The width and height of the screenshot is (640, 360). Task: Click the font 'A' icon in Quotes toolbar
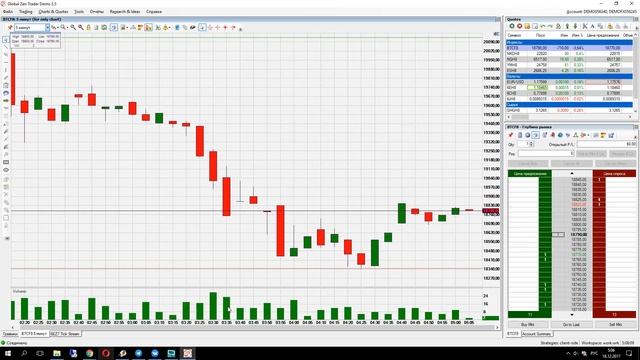coord(592,26)
